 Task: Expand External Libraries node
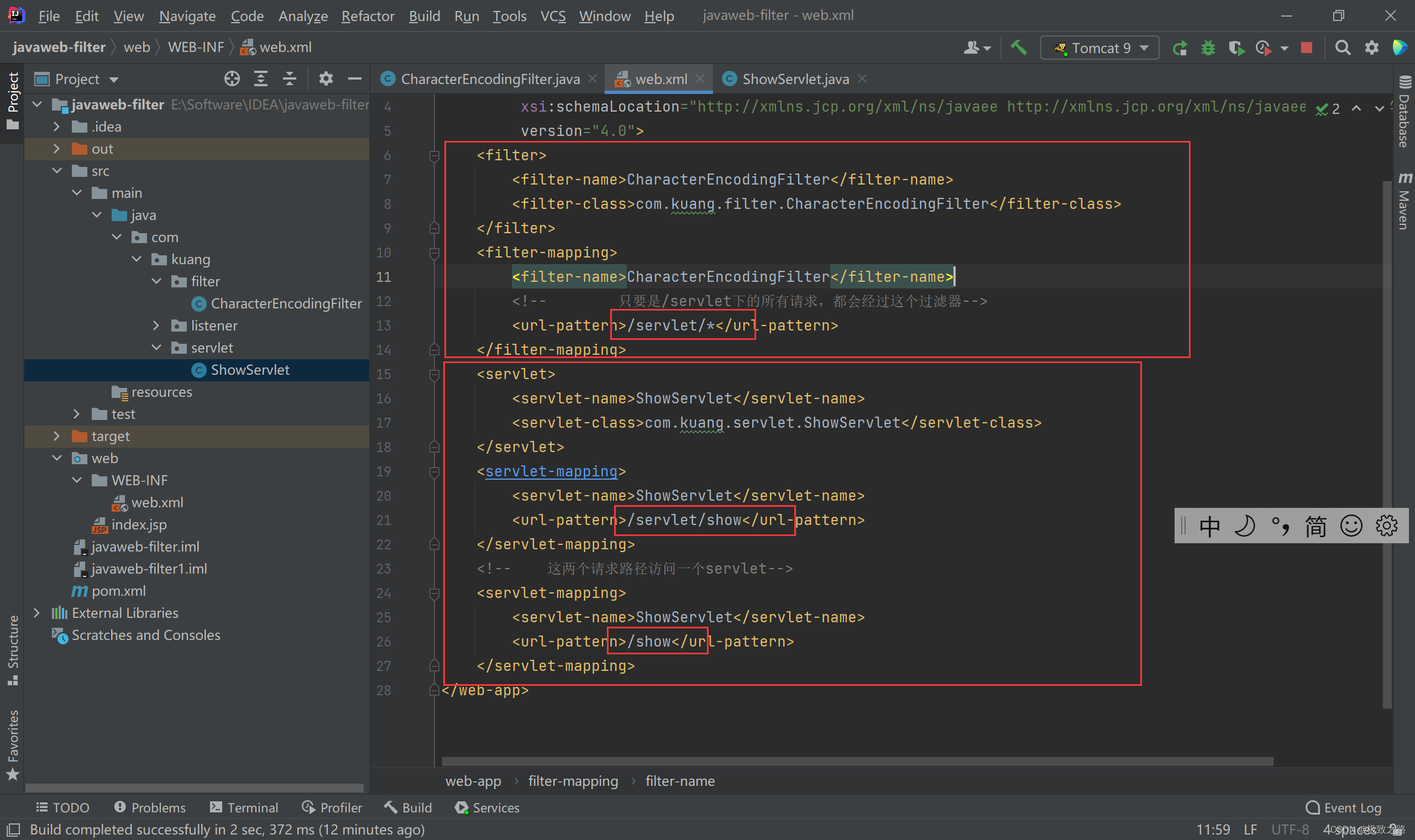click(36, 613)
